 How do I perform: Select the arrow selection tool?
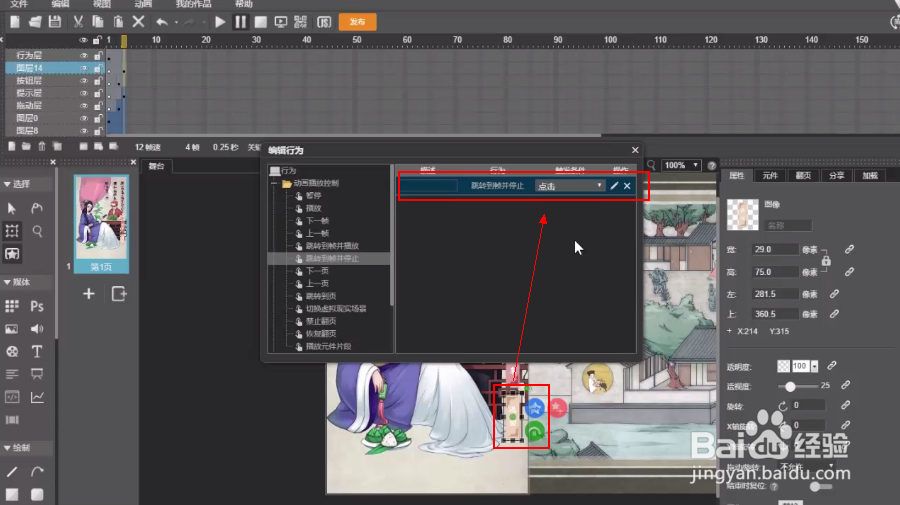(x=12, y=208)
